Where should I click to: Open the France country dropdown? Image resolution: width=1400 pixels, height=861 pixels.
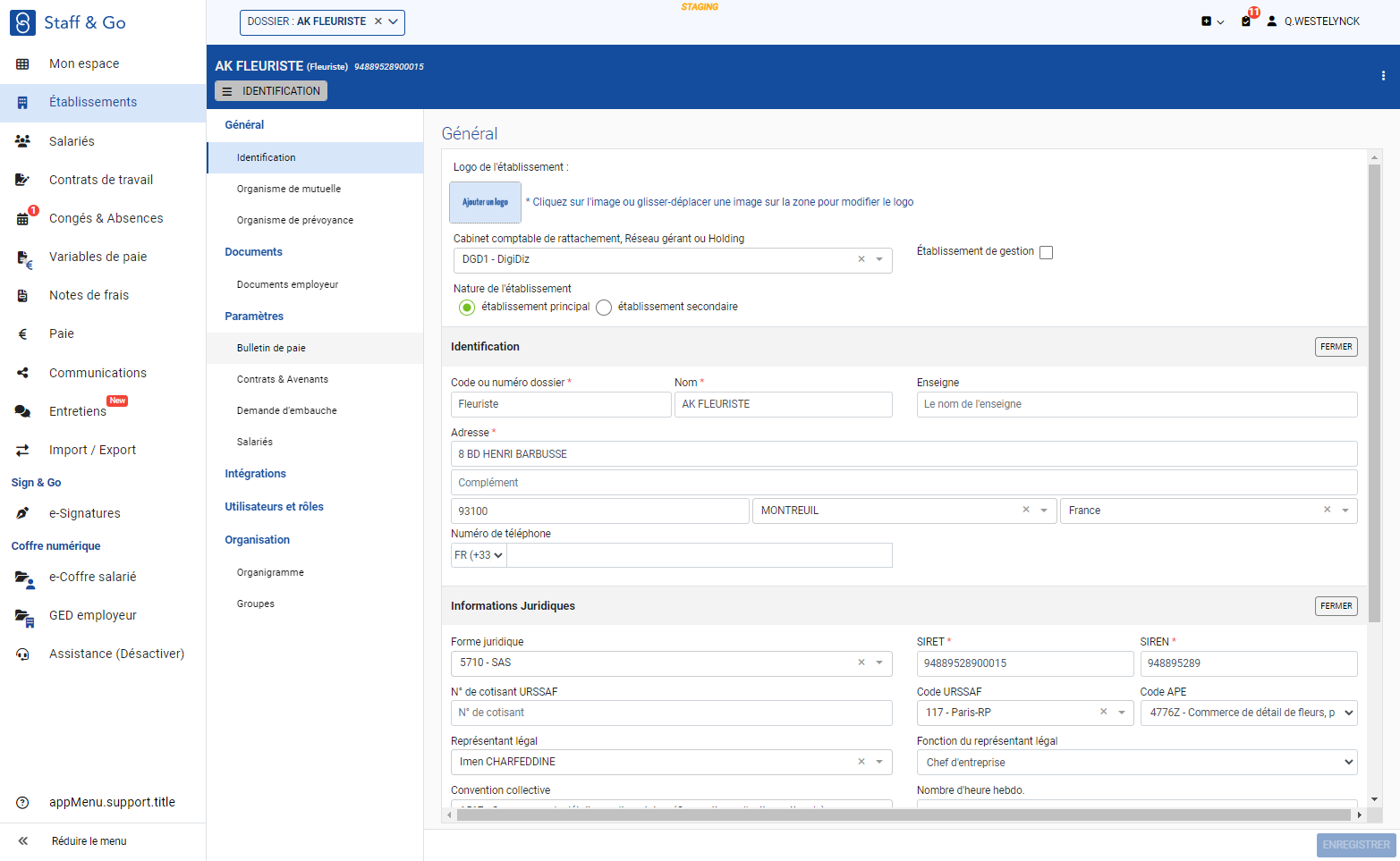pos(1345,511)
